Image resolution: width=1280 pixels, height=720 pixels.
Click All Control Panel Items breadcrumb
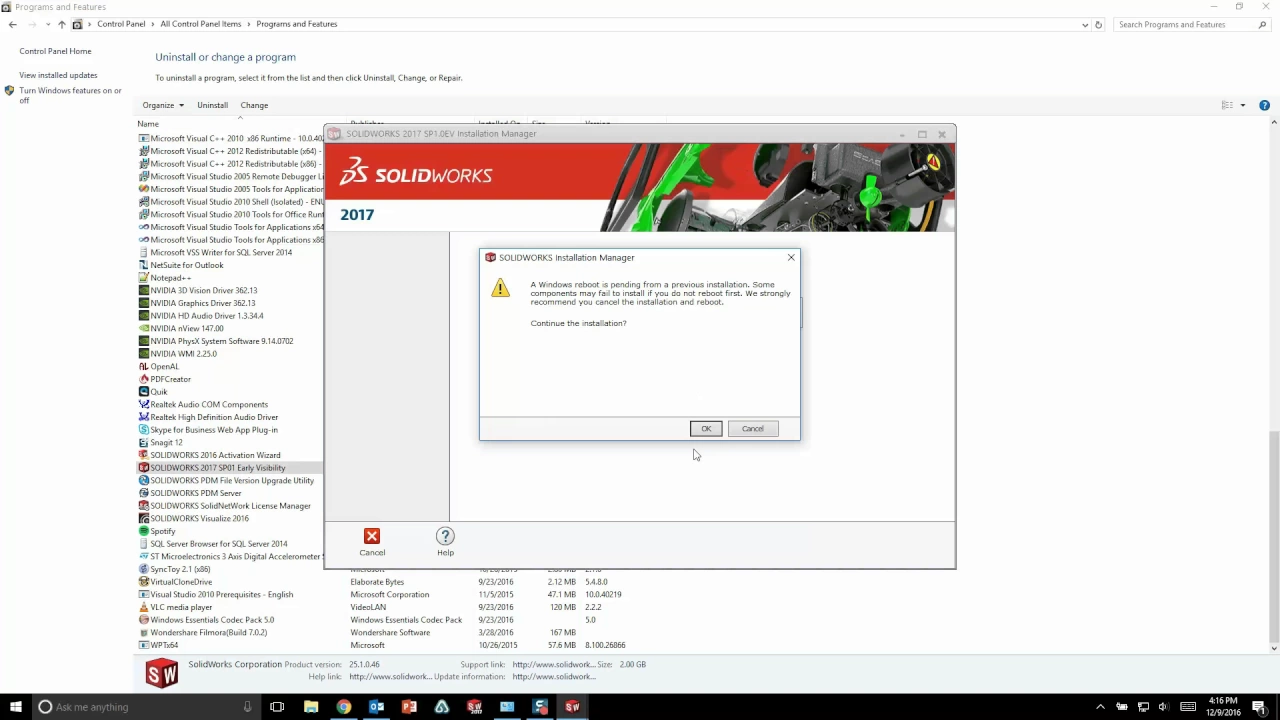coord(200,24)
